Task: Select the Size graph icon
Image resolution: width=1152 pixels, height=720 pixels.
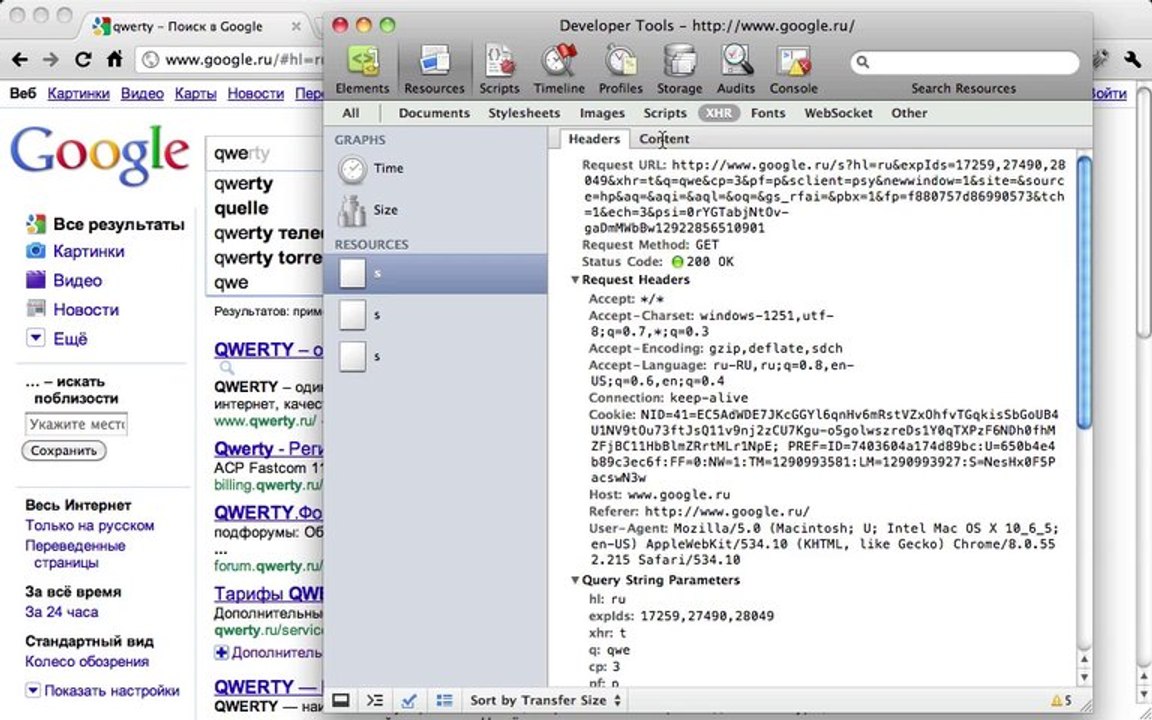Action: click(352, 211)
